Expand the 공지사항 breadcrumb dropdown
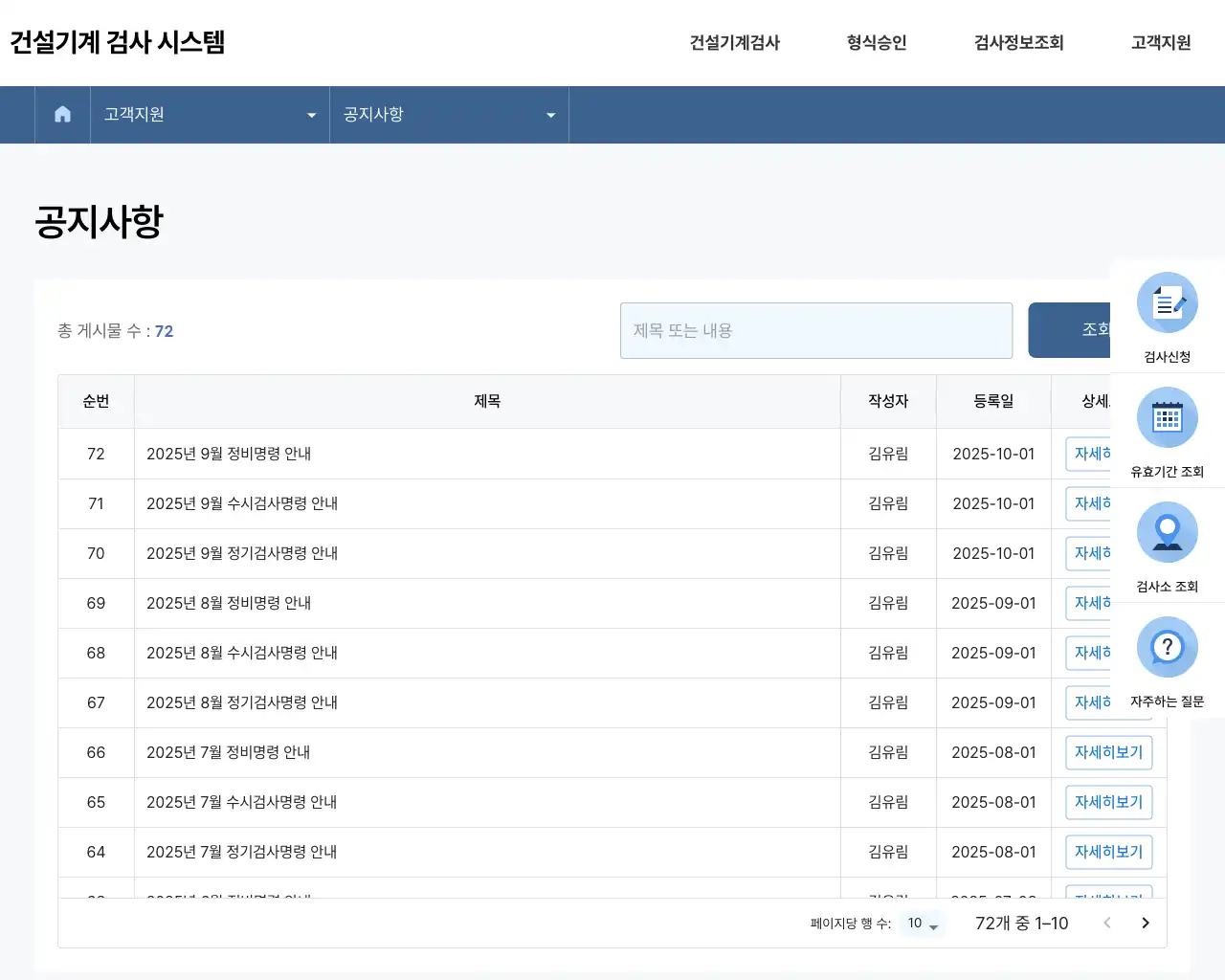1225x980 pixels. (550, 114)
